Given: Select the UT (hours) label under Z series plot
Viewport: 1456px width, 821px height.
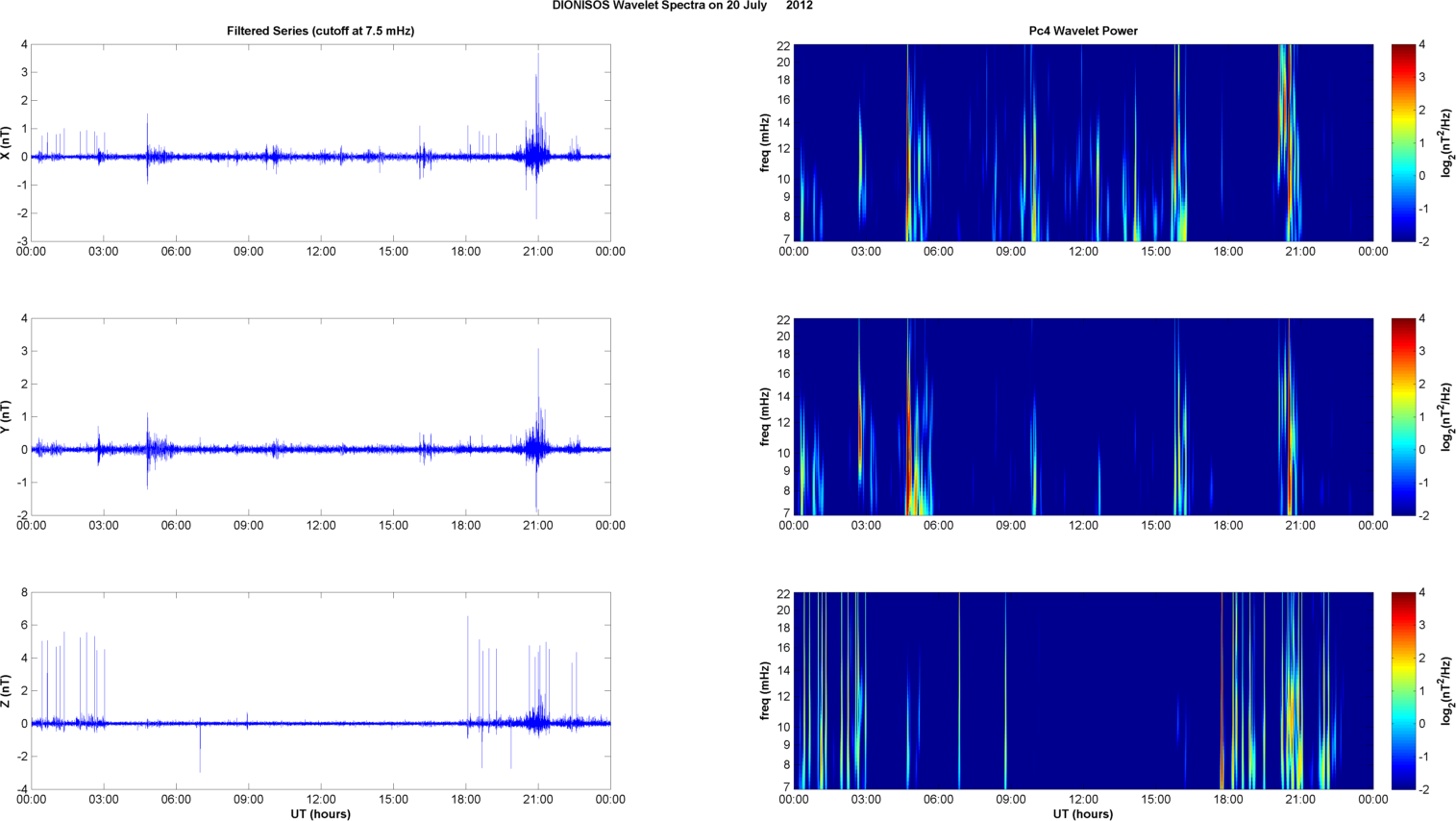Looking at the screenshot, I should (x=320, y=814).
